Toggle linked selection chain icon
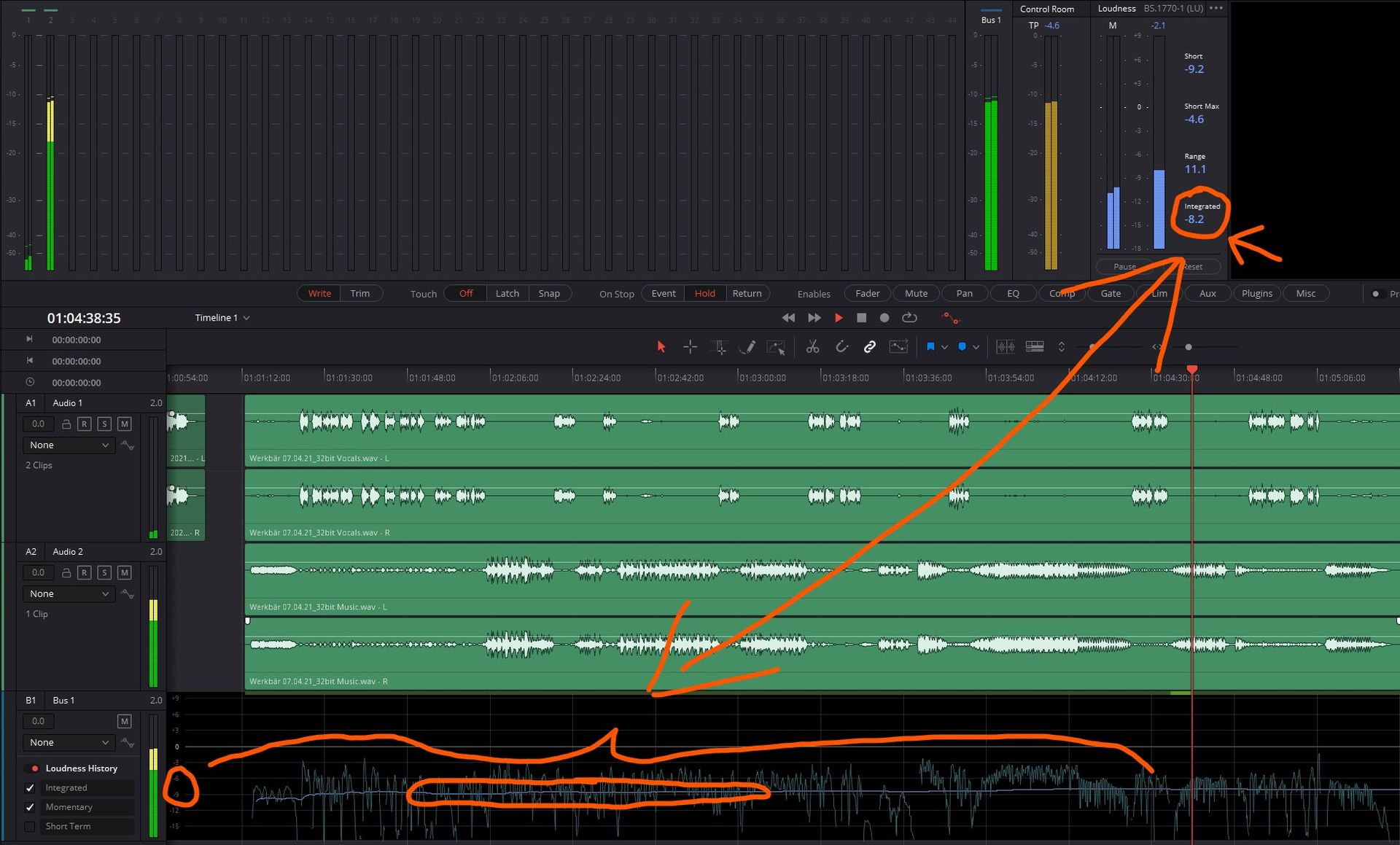Screen dimensions: 1400x845 pyautogui.click(x=870, y=347)
